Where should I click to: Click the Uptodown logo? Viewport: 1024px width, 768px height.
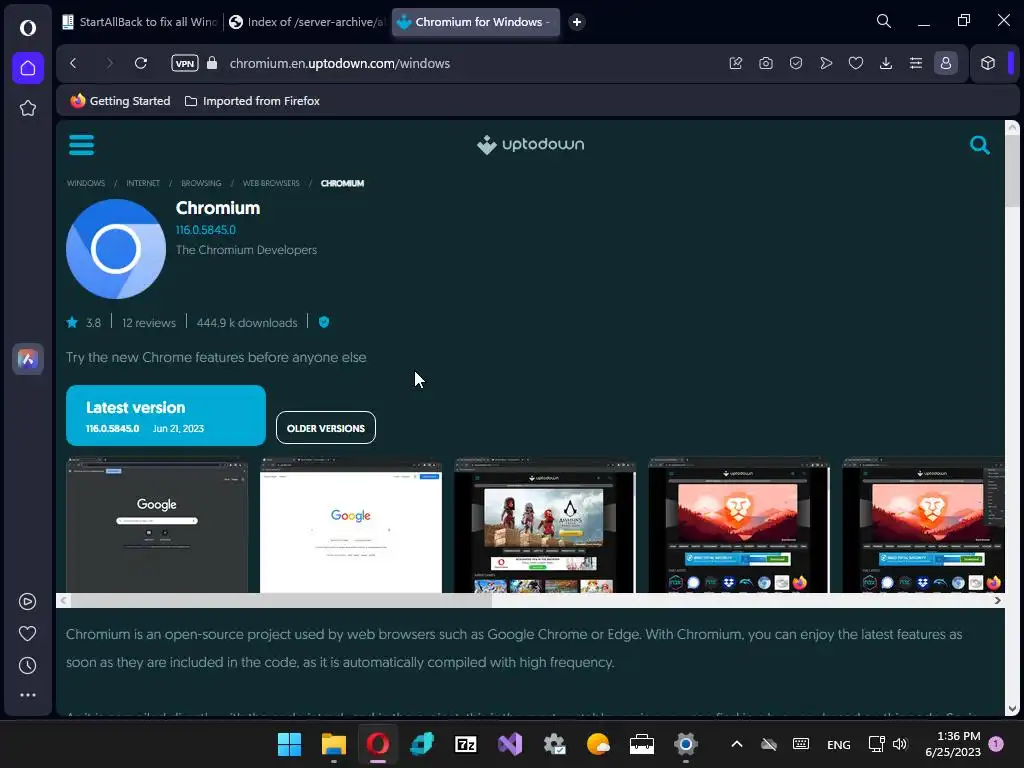[x=530, y=144]
